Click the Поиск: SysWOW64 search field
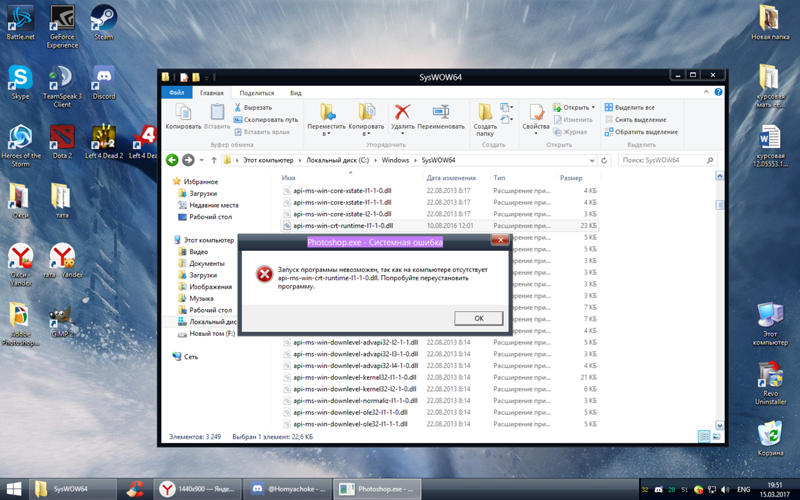The height and width of the screenshot is (500, 800). 667,160
